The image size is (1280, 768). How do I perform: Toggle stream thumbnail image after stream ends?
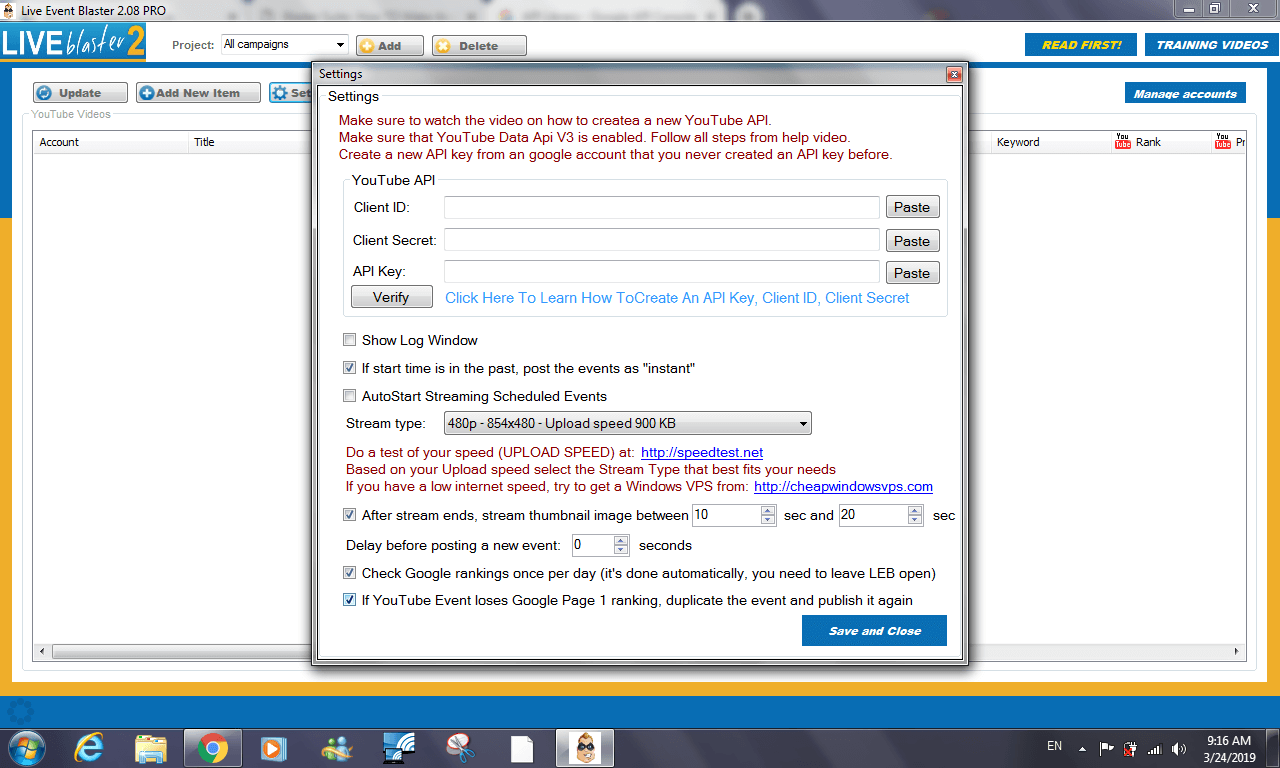[350, 515]
